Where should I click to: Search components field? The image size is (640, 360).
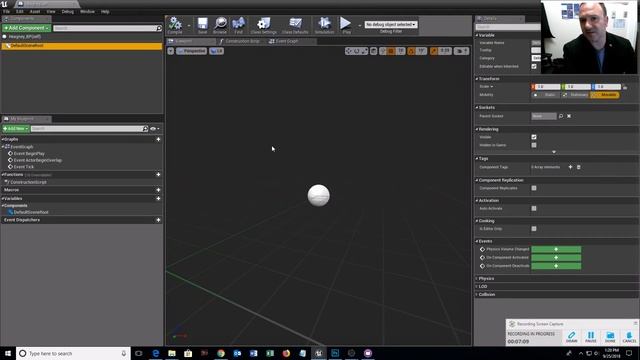[107, 28]
